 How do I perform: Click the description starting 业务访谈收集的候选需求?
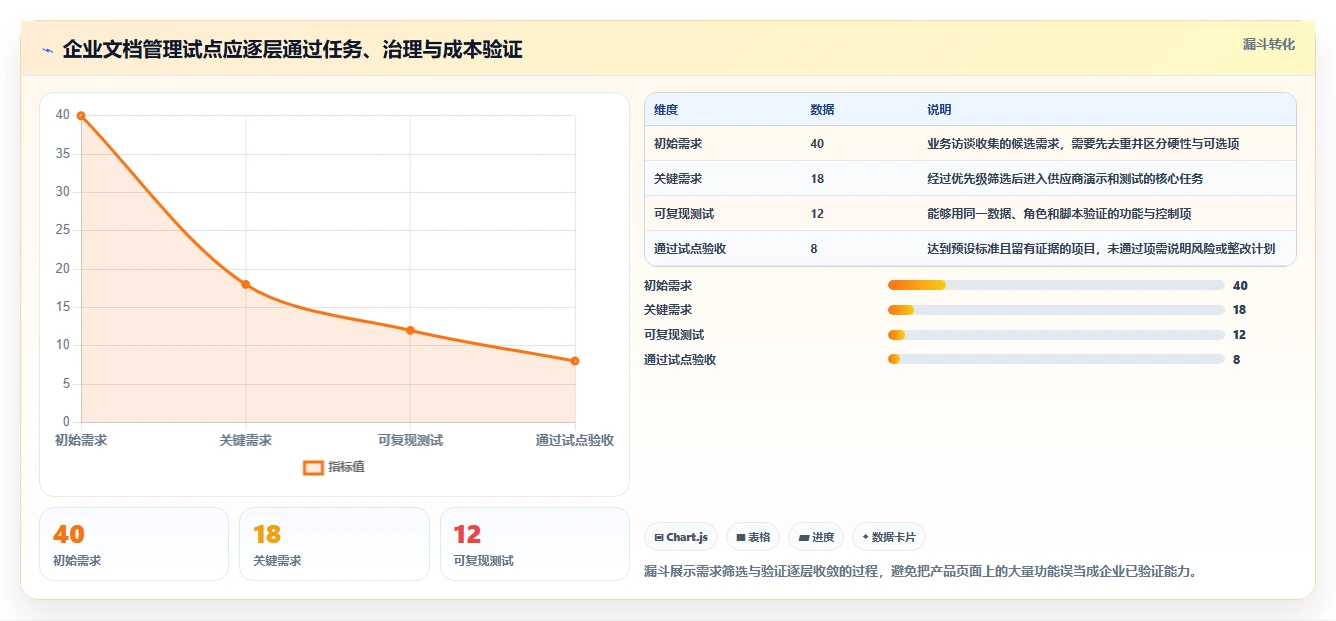(x=1083, y=144)
